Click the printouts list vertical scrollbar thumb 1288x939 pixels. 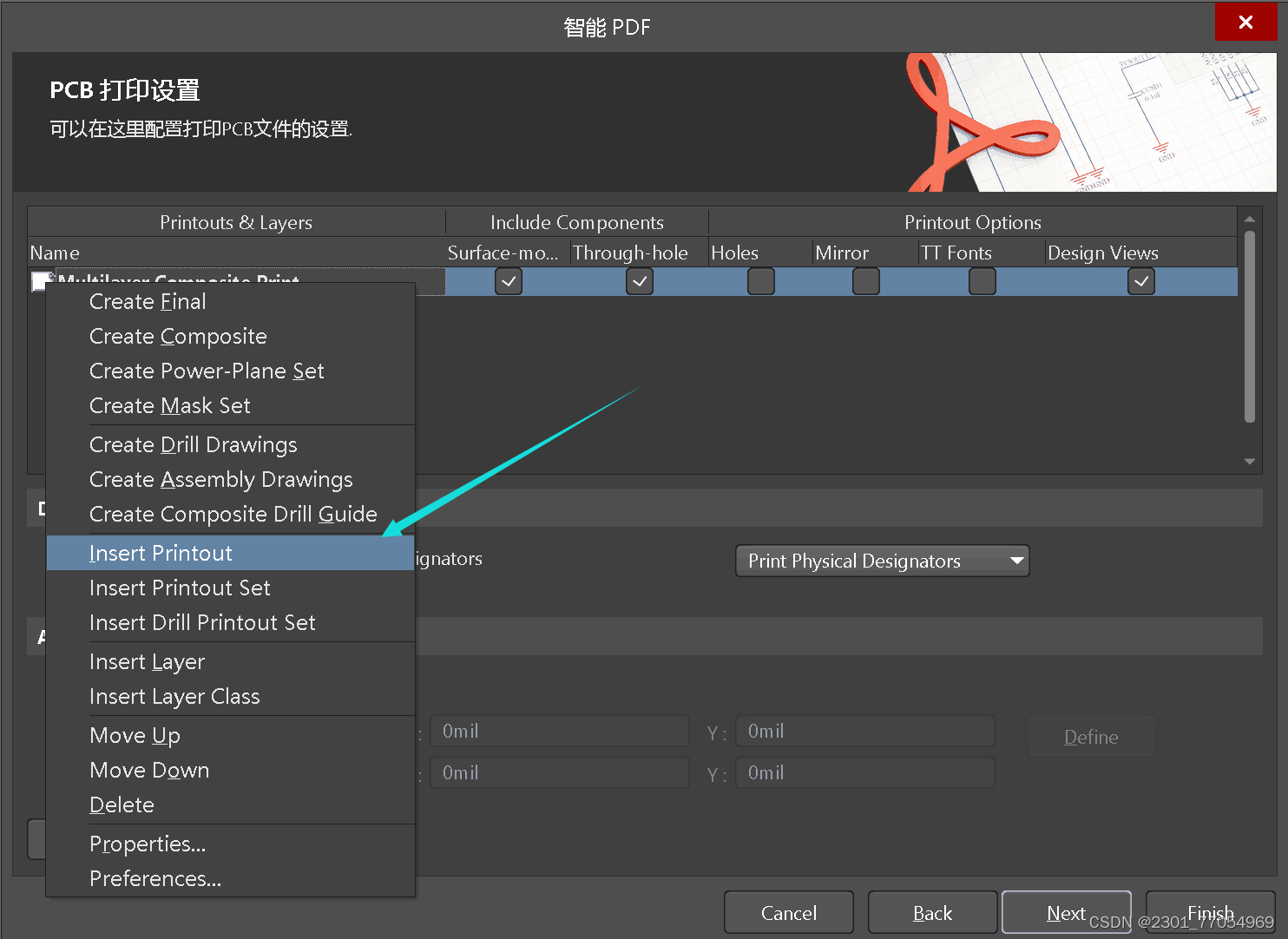1250,326
